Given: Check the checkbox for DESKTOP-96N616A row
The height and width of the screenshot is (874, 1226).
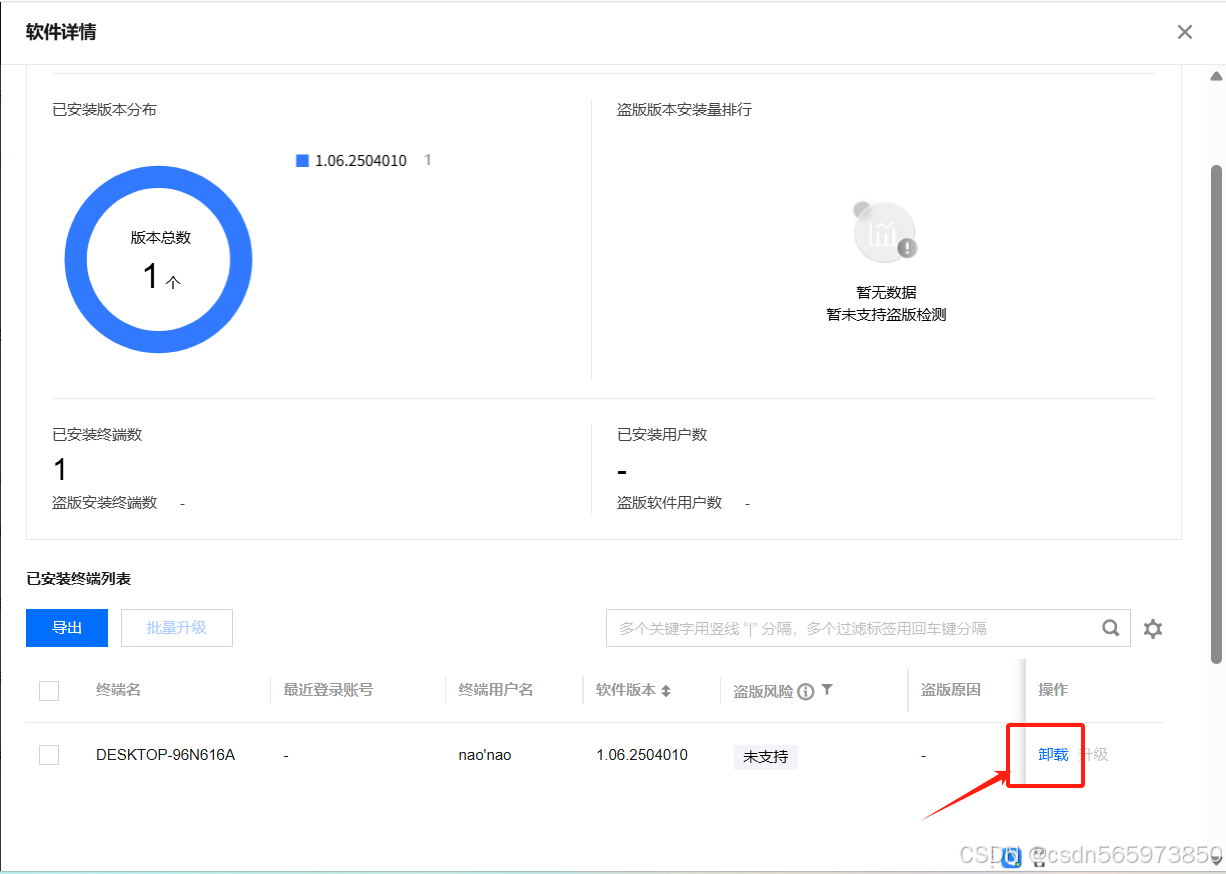Looking at the screenshot, I should (49, 755).
